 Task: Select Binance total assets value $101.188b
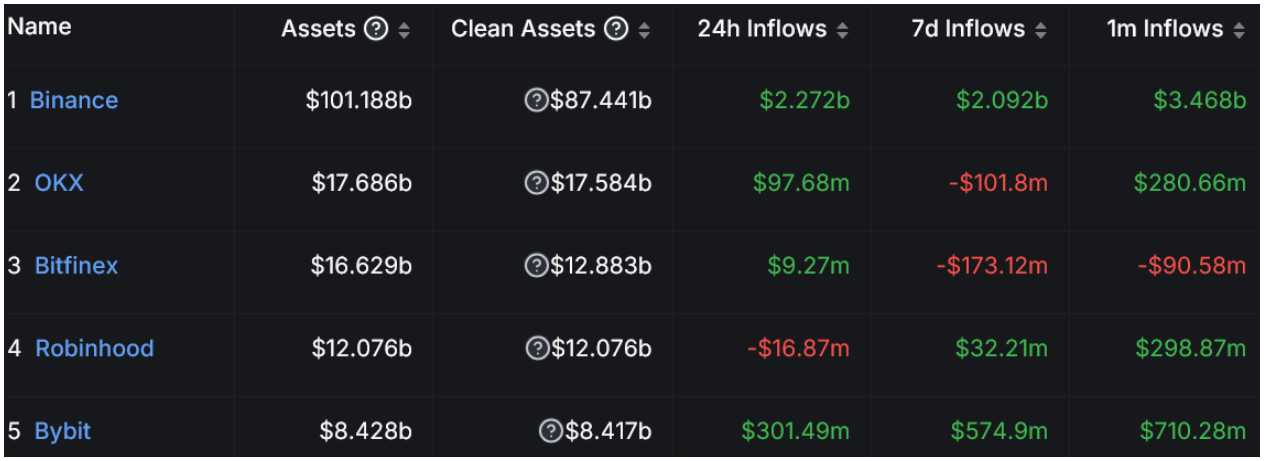pos(359,100)
